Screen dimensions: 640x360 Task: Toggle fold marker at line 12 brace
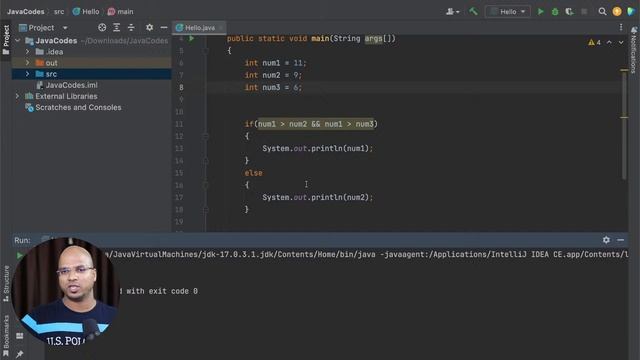click(x=205, y=136)
